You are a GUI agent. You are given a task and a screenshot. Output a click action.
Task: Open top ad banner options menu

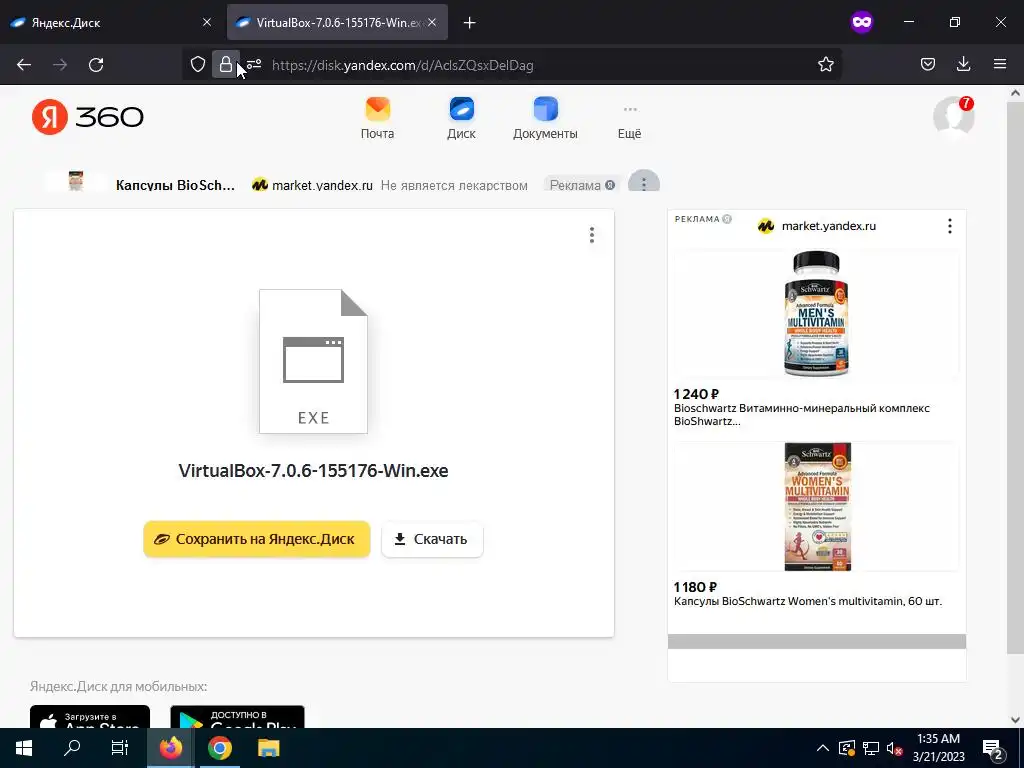pos(644,183)
